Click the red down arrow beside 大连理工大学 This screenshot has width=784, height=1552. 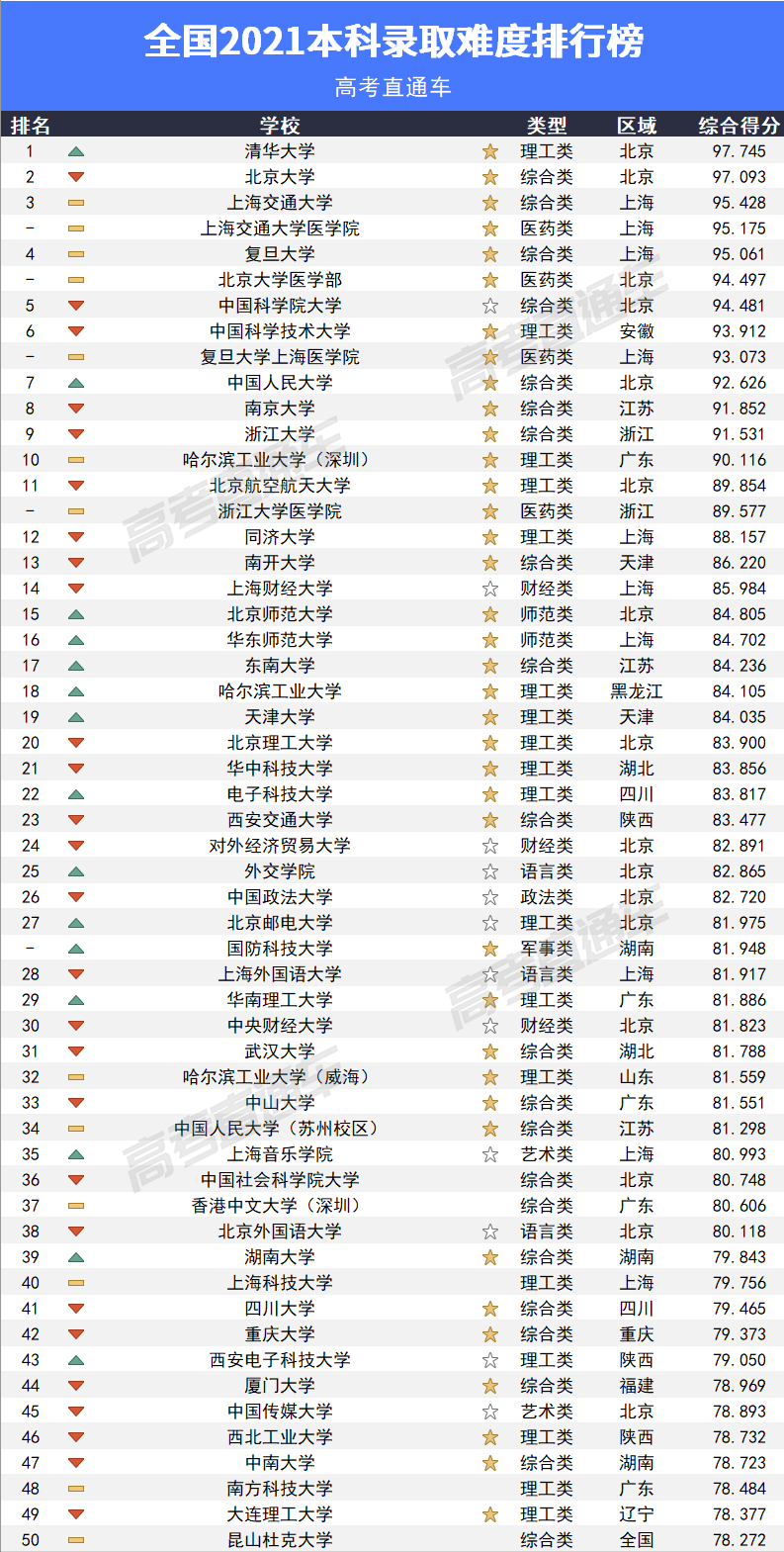tap(76, 1514)
